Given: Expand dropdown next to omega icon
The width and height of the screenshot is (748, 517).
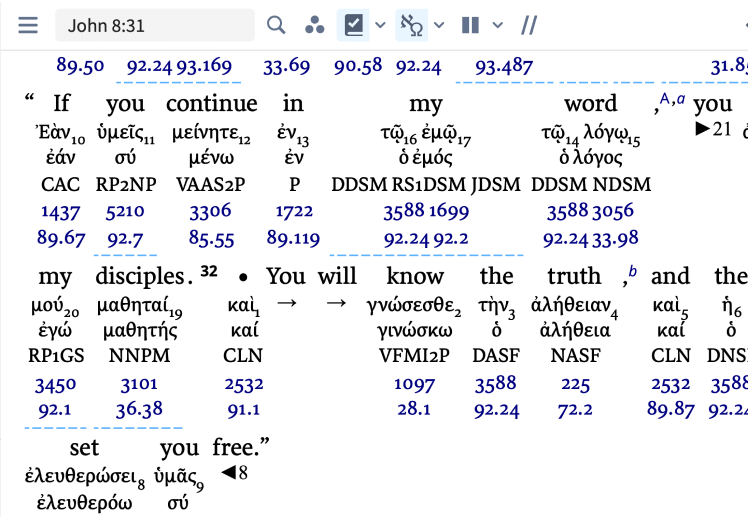Looking at the screenshot, I should (439, 25).
